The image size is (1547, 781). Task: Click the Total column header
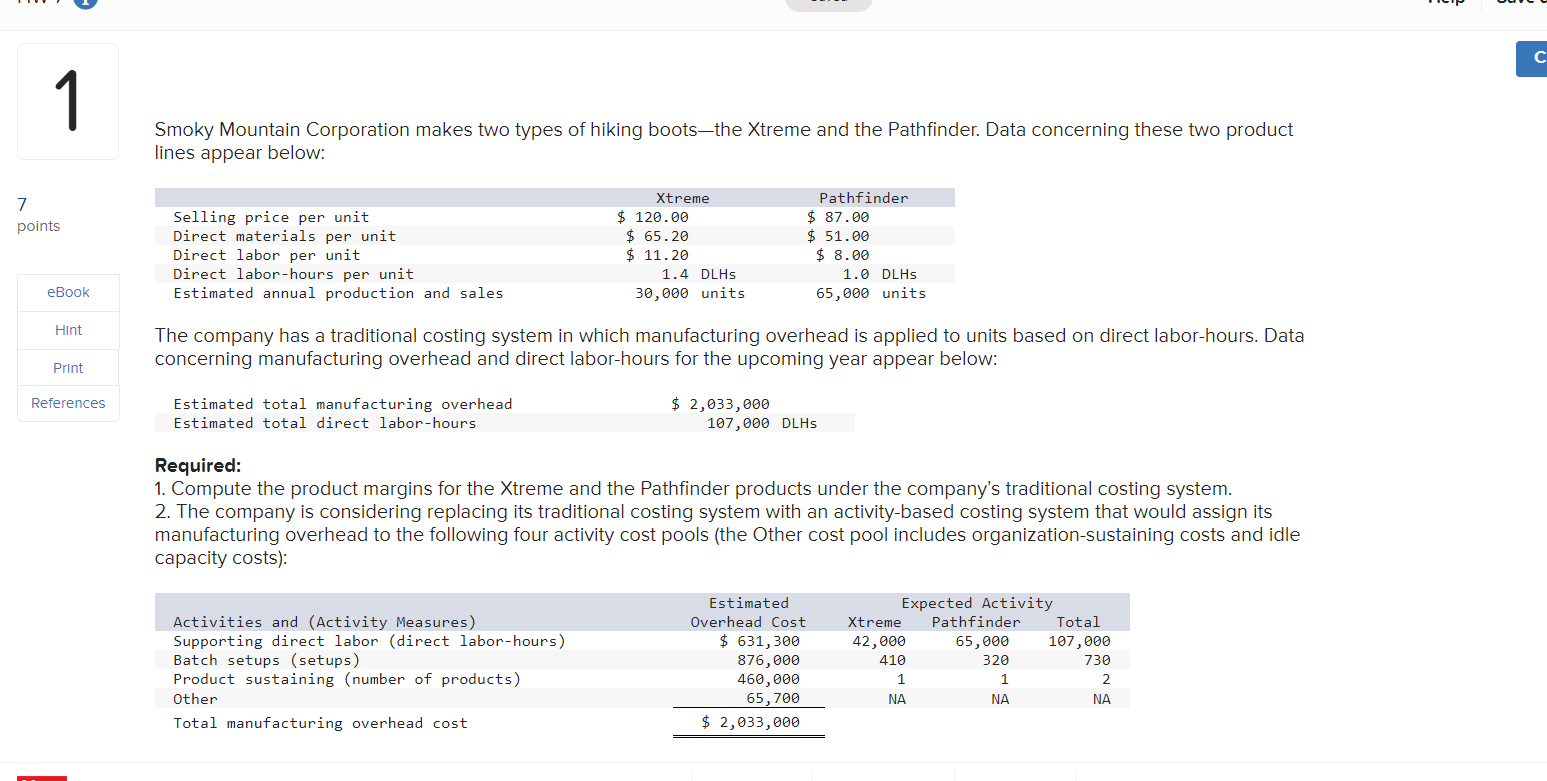(1078, 622)
